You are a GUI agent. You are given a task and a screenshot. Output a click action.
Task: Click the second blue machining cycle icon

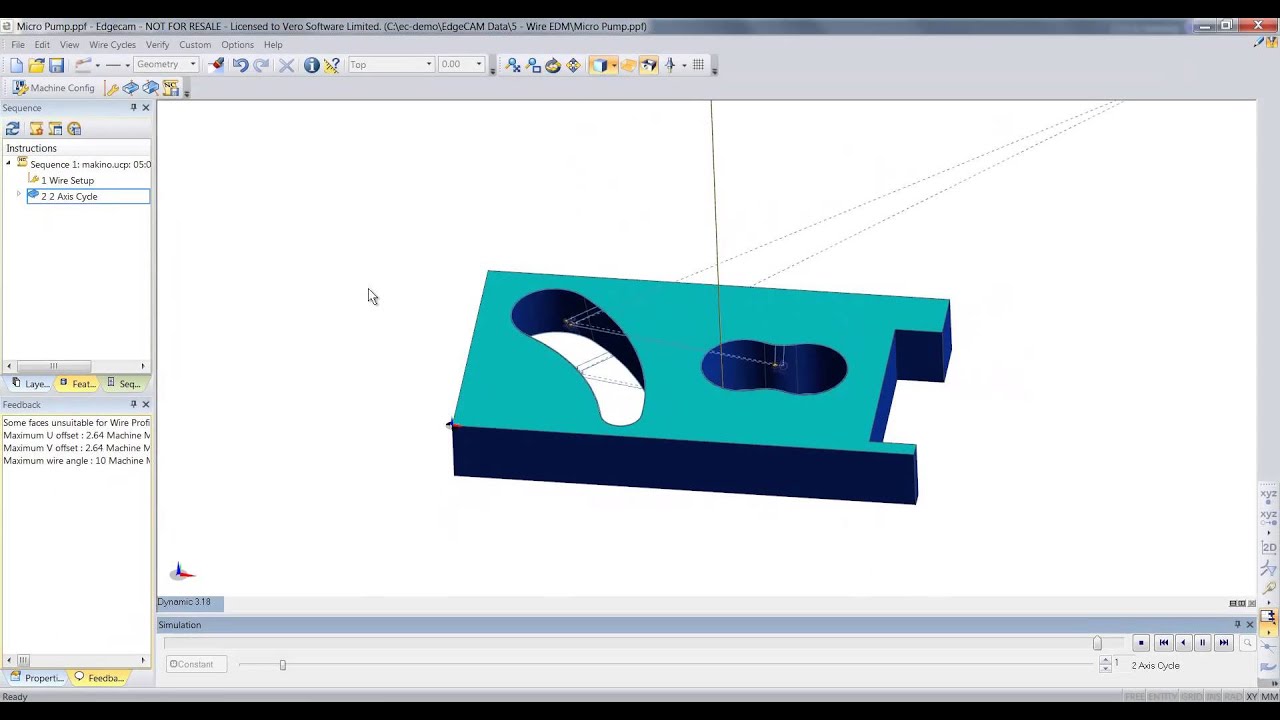tap(150, 88)
